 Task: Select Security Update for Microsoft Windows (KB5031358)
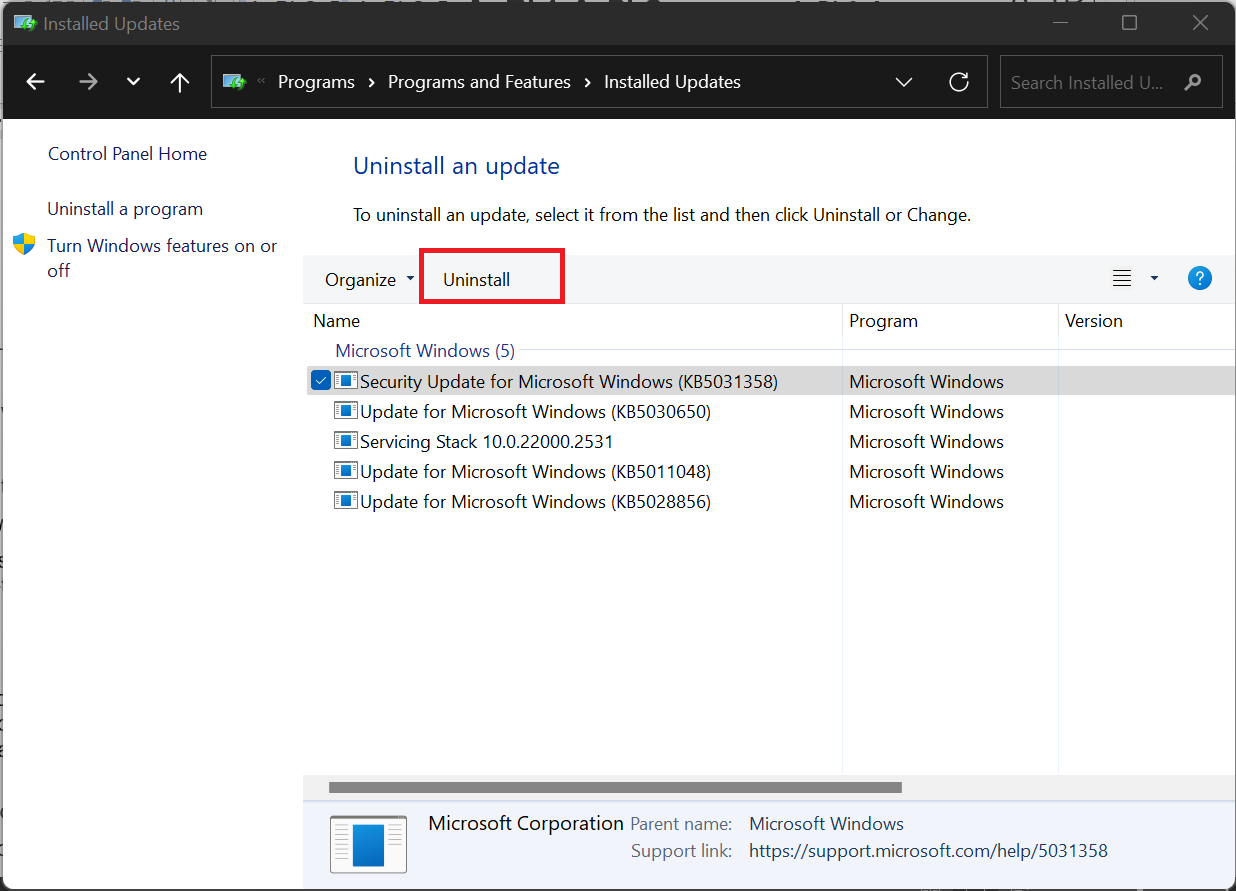click(x=568, y=381)
